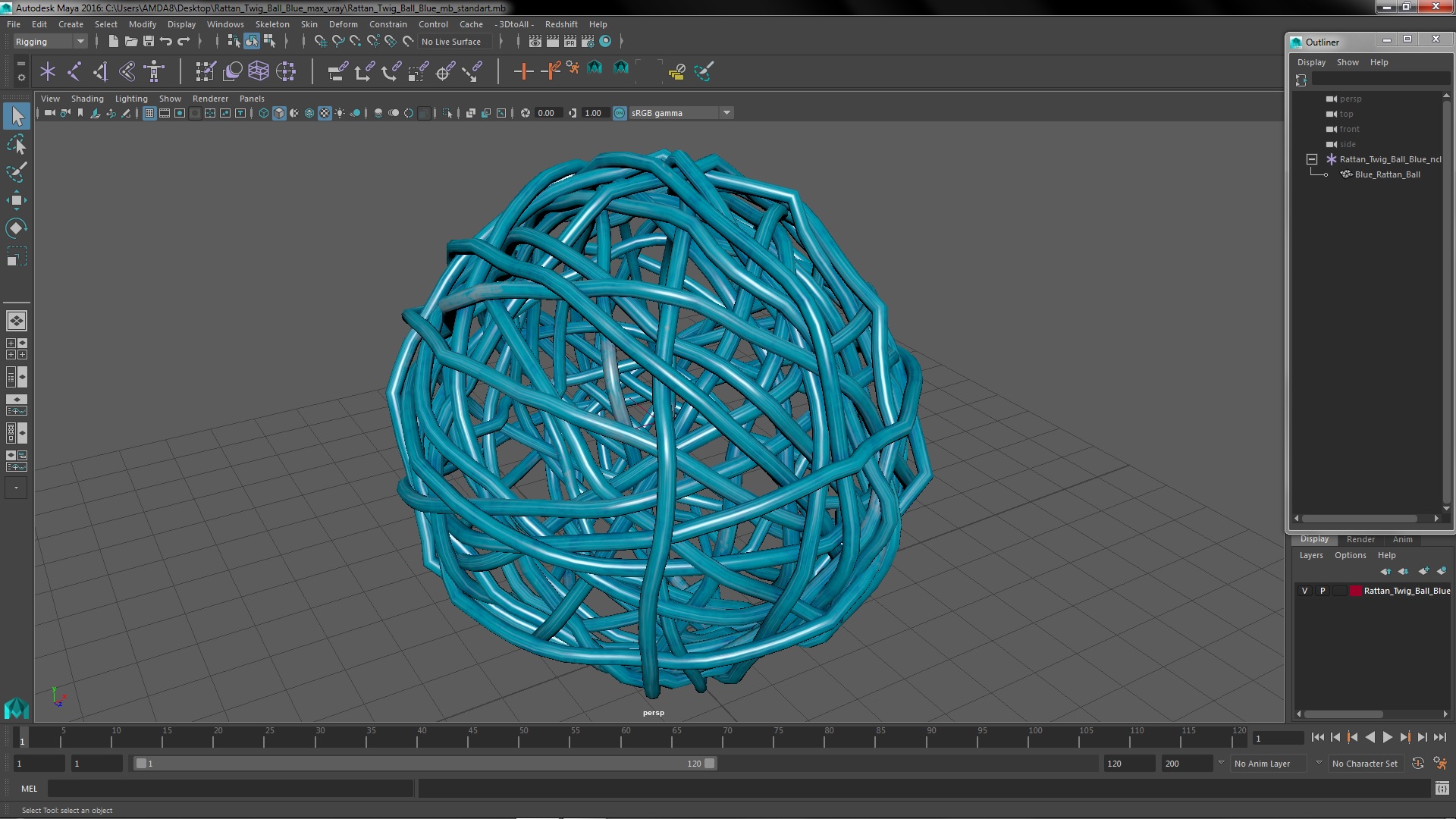Image resolution: width=1456 pixels, height=819 pixels.
Task: Toggle Snap to grids on the status line
Action: pyautogui.click(x=321, y=42)
